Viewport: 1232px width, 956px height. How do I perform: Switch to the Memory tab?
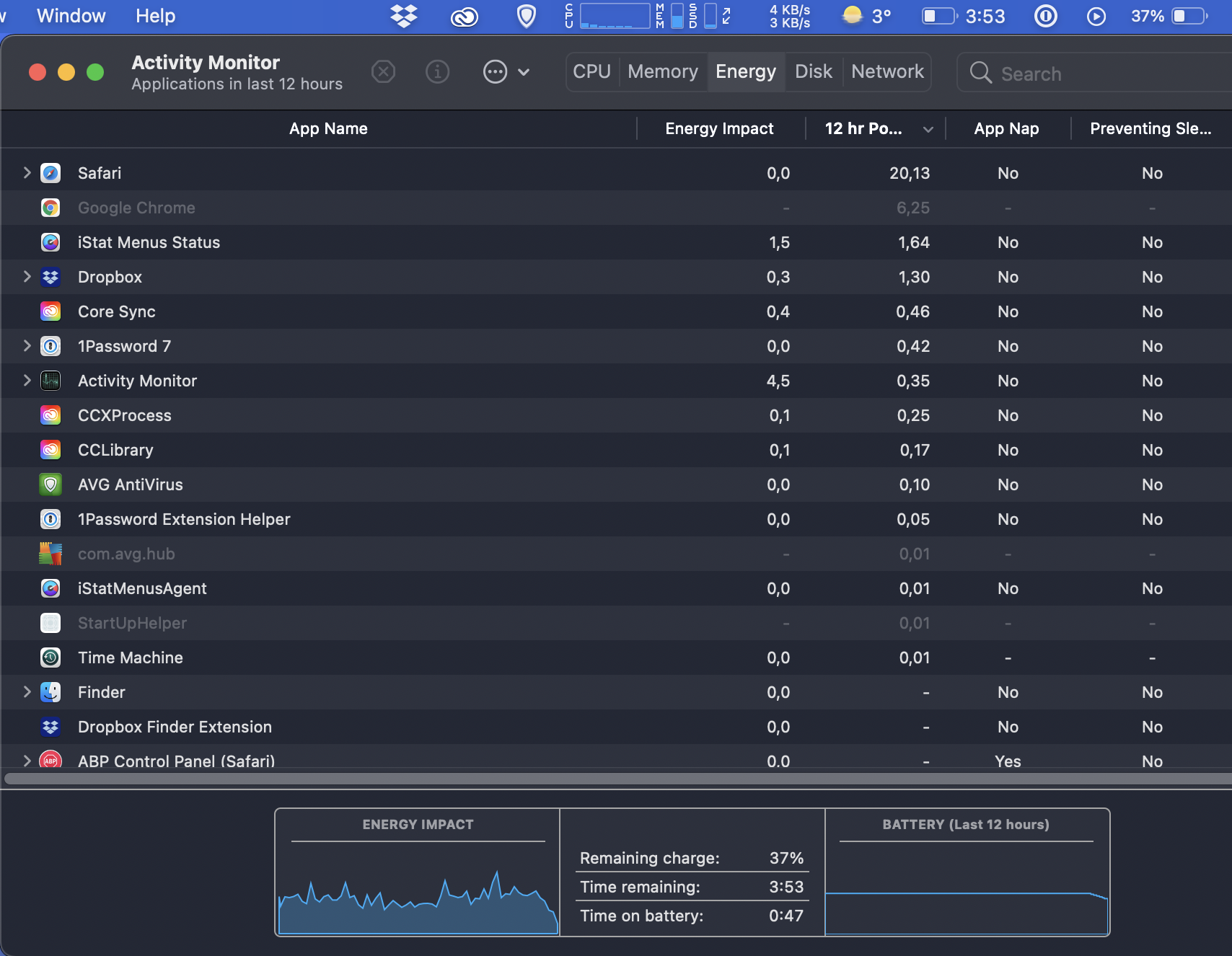pyautogui.click(x=662, y=72)
